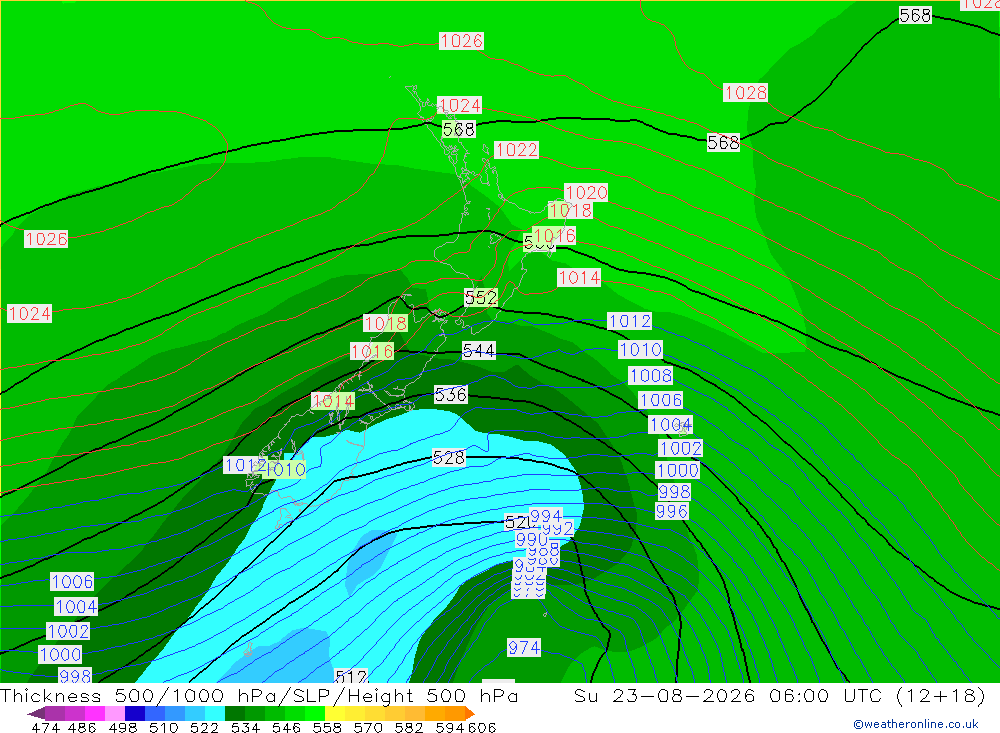The image size is (1000, 733).
Task: Click the purple 474 swatch in the legend
Action: tap(55, 713)
